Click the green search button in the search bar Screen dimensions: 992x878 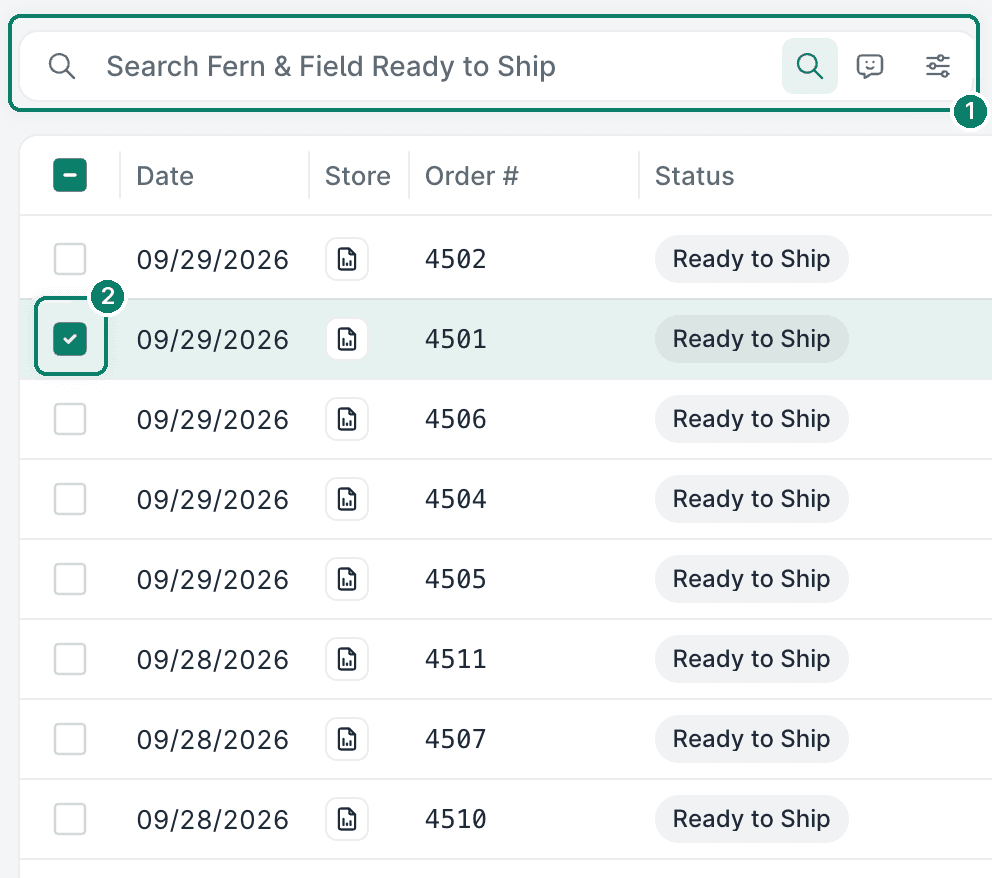click(810, 66)
